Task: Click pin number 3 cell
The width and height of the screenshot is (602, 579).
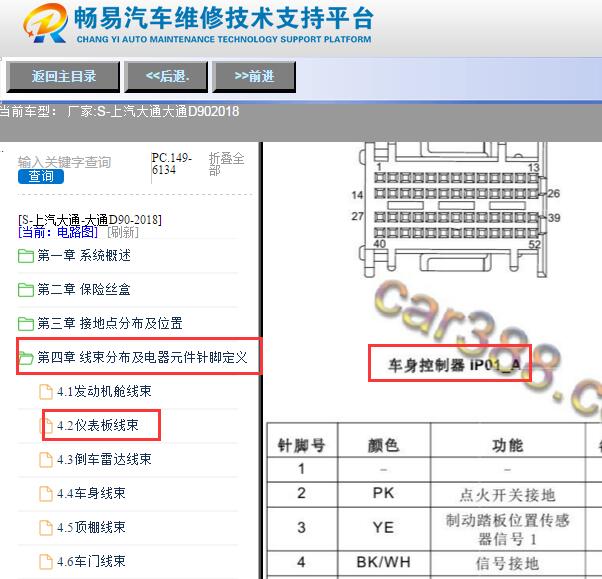Action: [301, 528]
